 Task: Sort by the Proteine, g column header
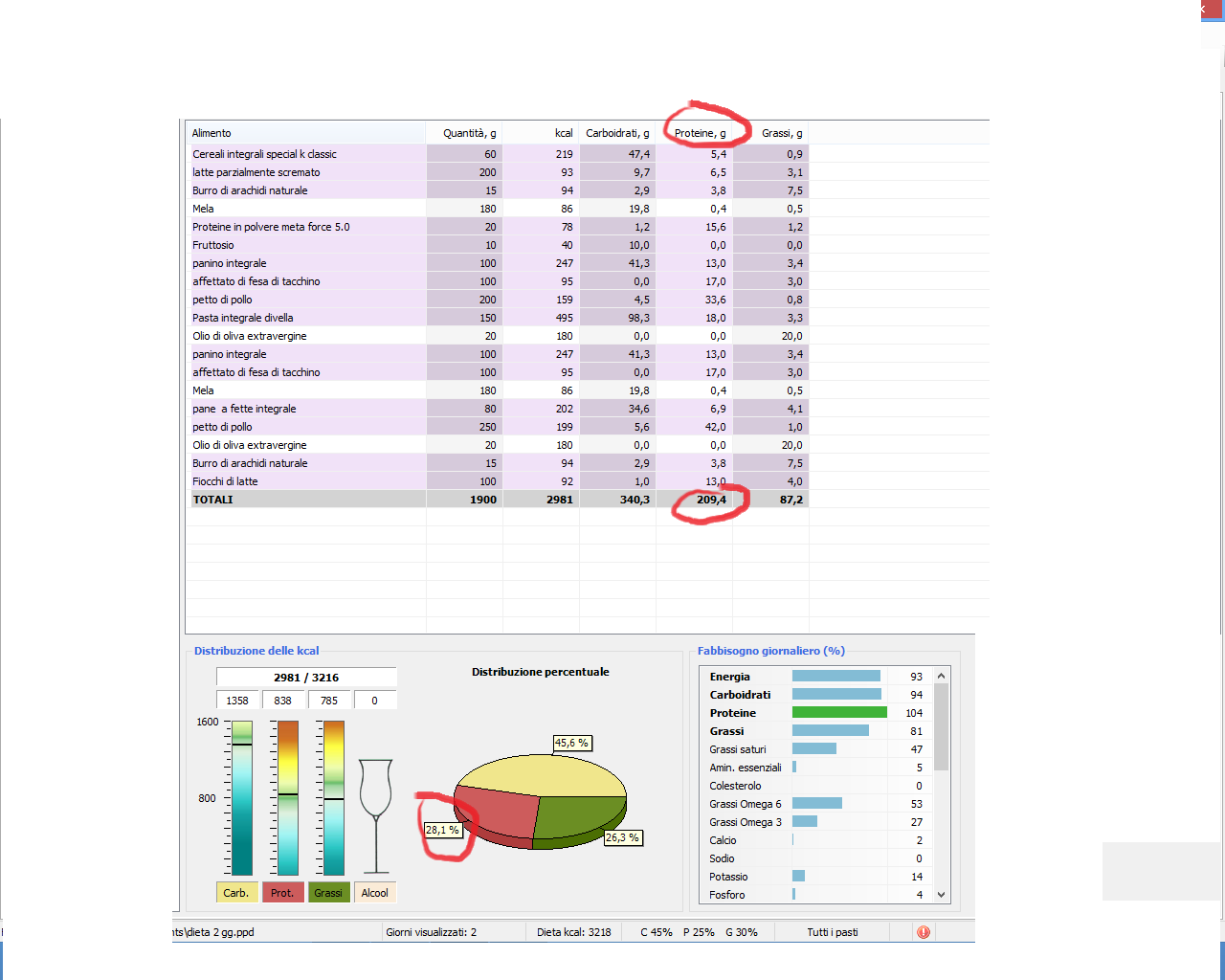coord(700,133)
